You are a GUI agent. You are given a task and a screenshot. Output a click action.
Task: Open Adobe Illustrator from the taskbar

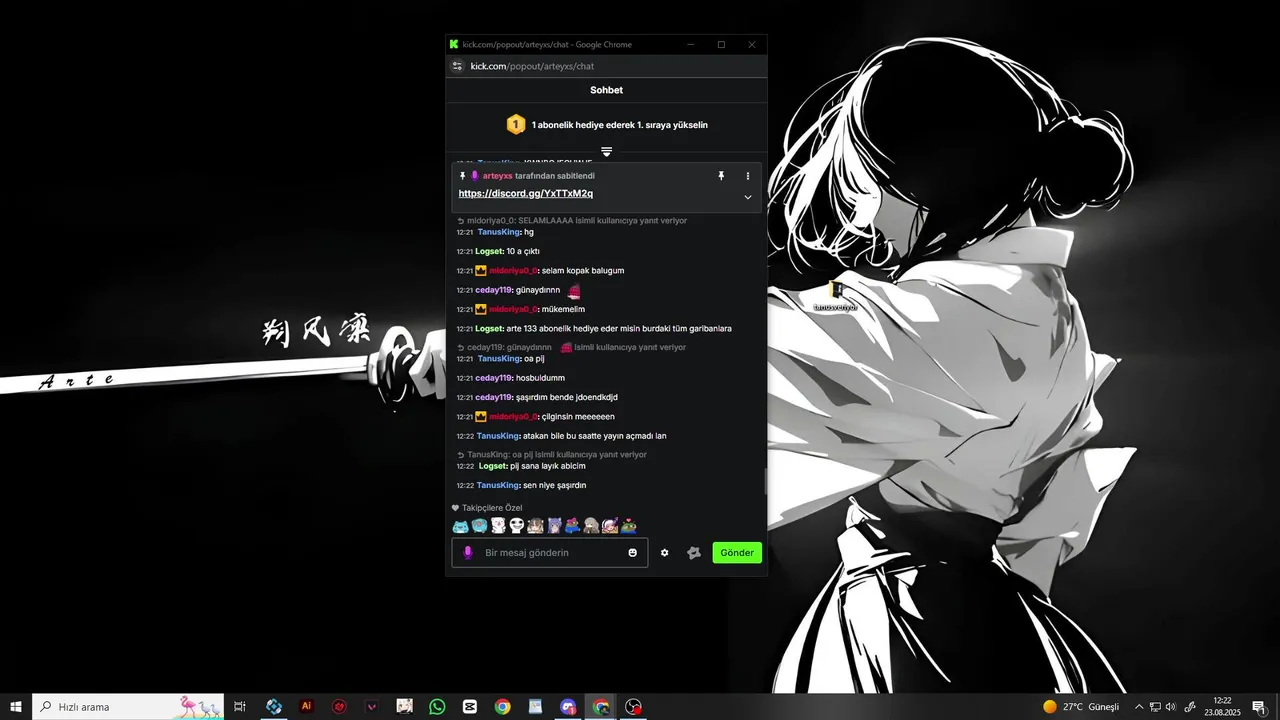coord(307,707)
